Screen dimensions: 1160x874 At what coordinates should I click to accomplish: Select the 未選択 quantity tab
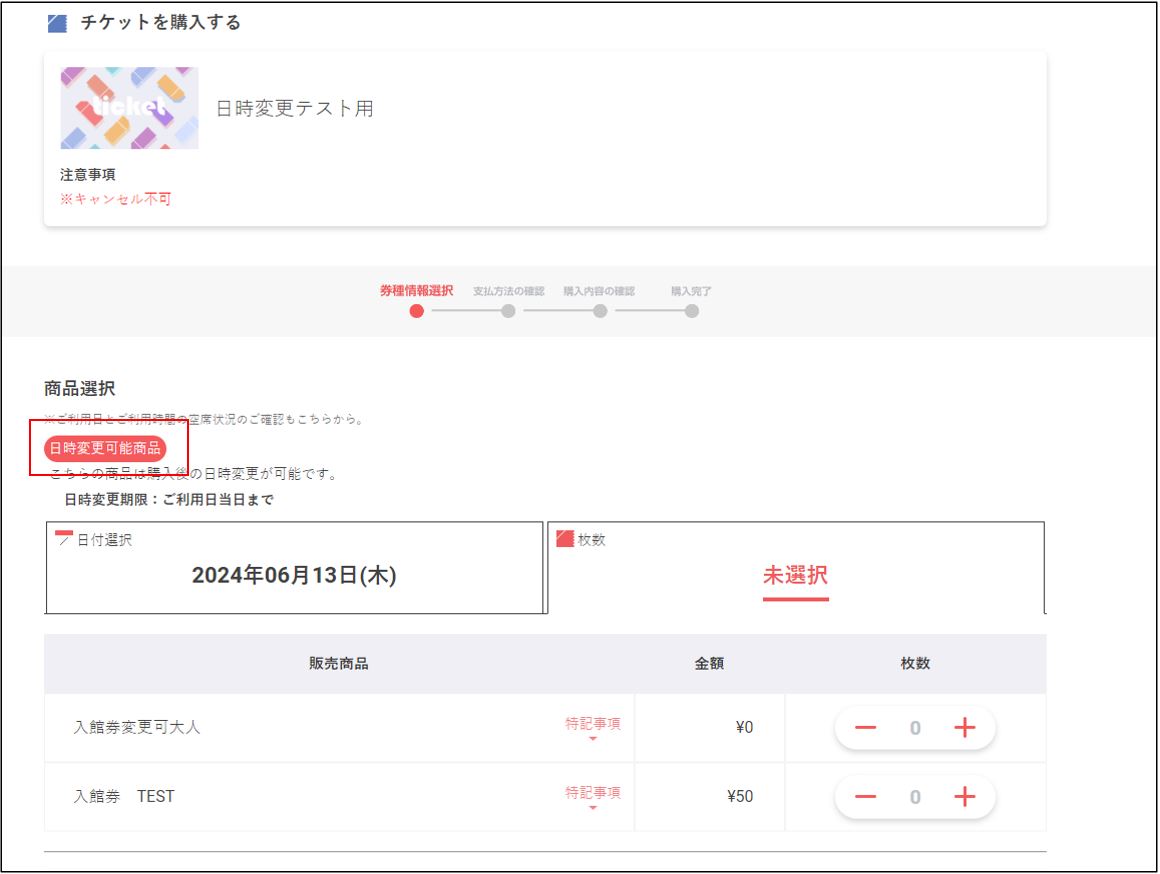tap(795, 576)
